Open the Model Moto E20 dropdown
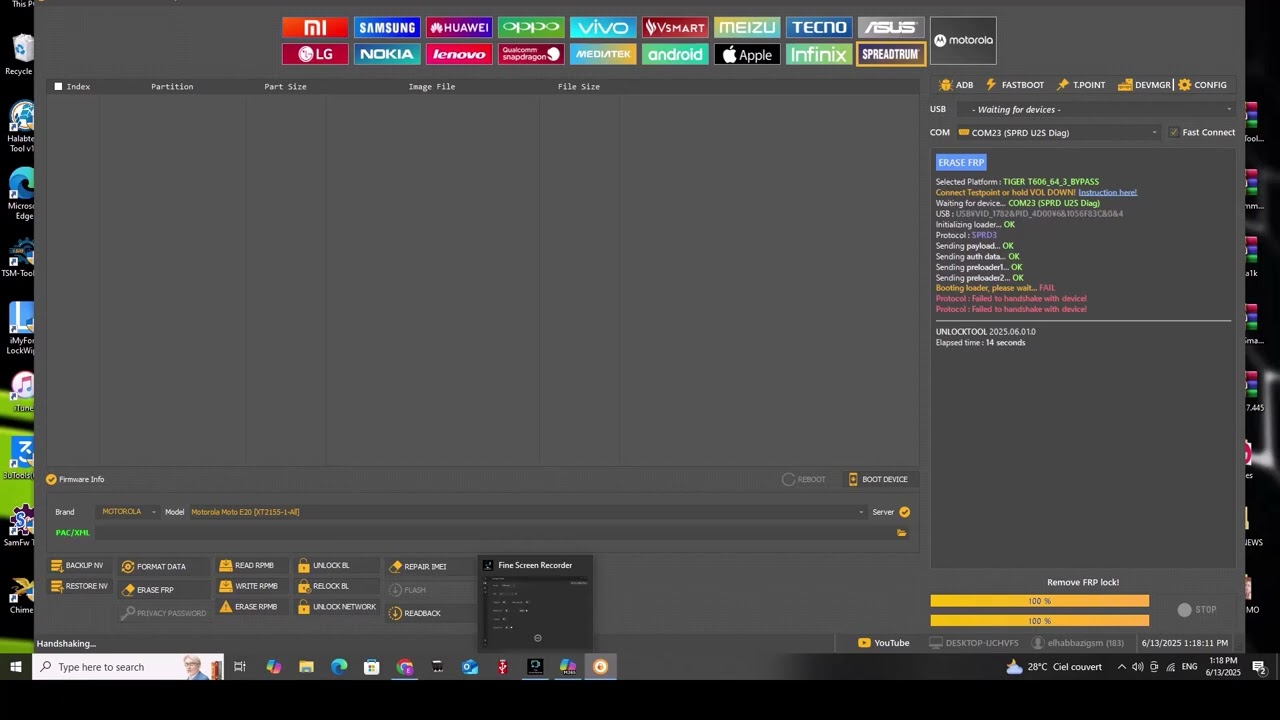 click(527, 512)
